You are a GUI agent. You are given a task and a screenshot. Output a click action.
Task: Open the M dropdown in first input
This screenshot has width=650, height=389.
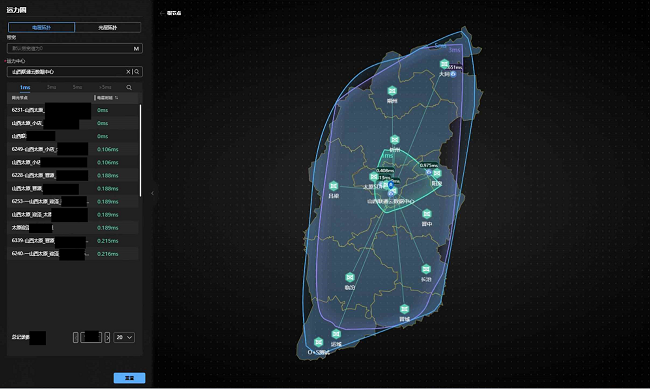pos(136,49)
